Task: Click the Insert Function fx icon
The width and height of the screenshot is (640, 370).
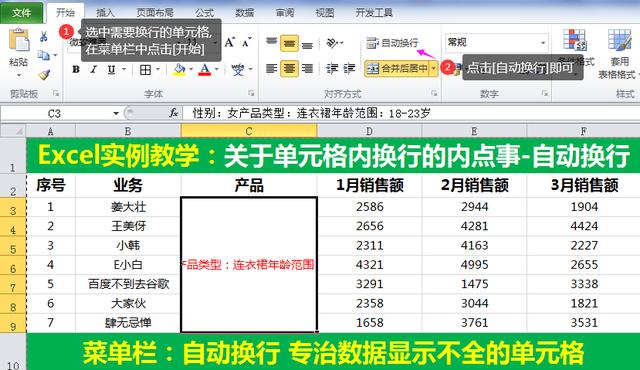Action: coord(174,113)
